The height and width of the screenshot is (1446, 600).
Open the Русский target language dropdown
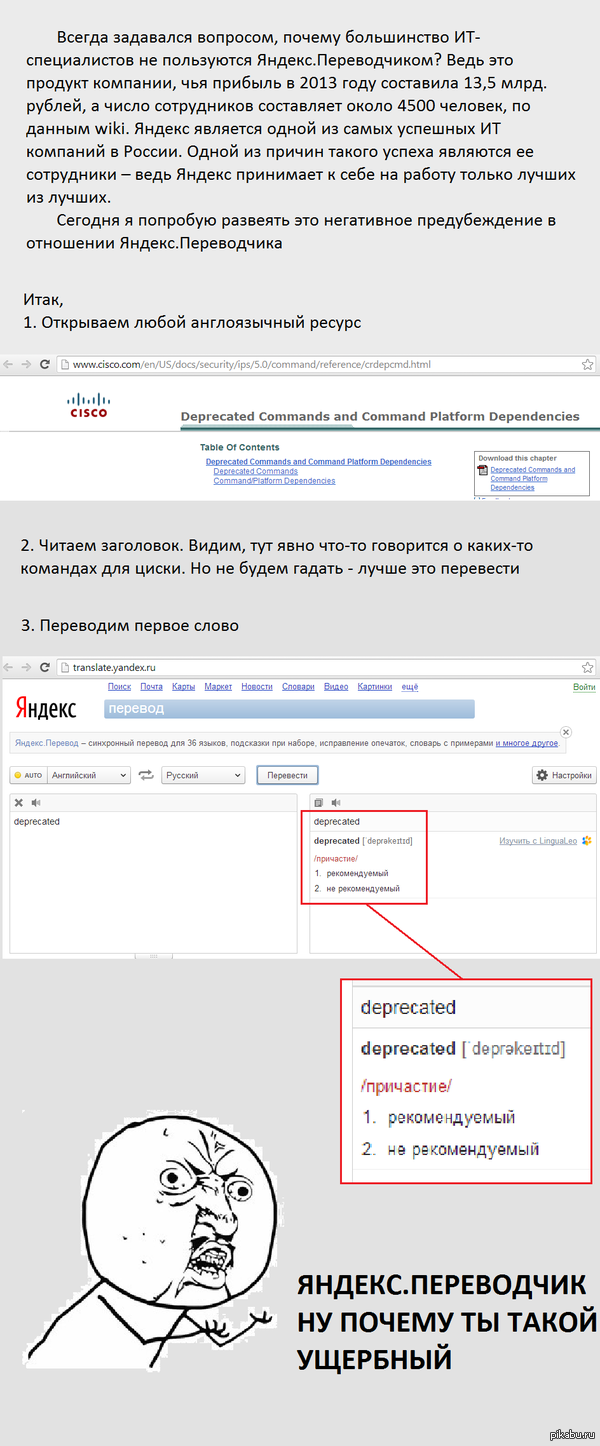click(x=204, y=775)
